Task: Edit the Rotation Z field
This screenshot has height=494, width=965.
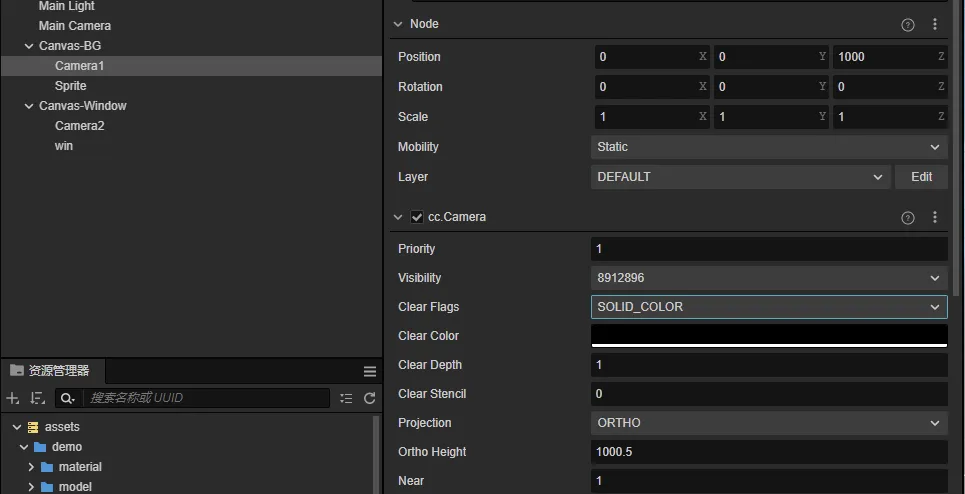Action: coord(891,87)
